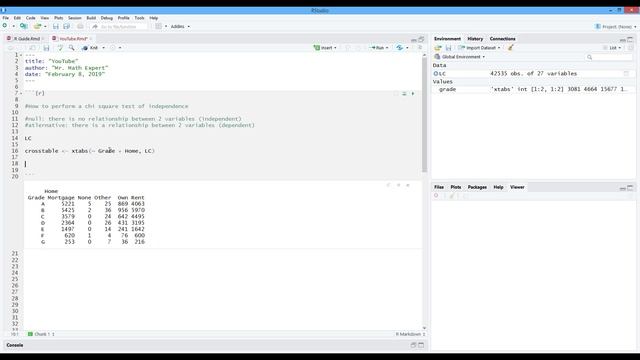Open the Code menu
The width and height of the screenshot is (640, 360).
[31, 18]
